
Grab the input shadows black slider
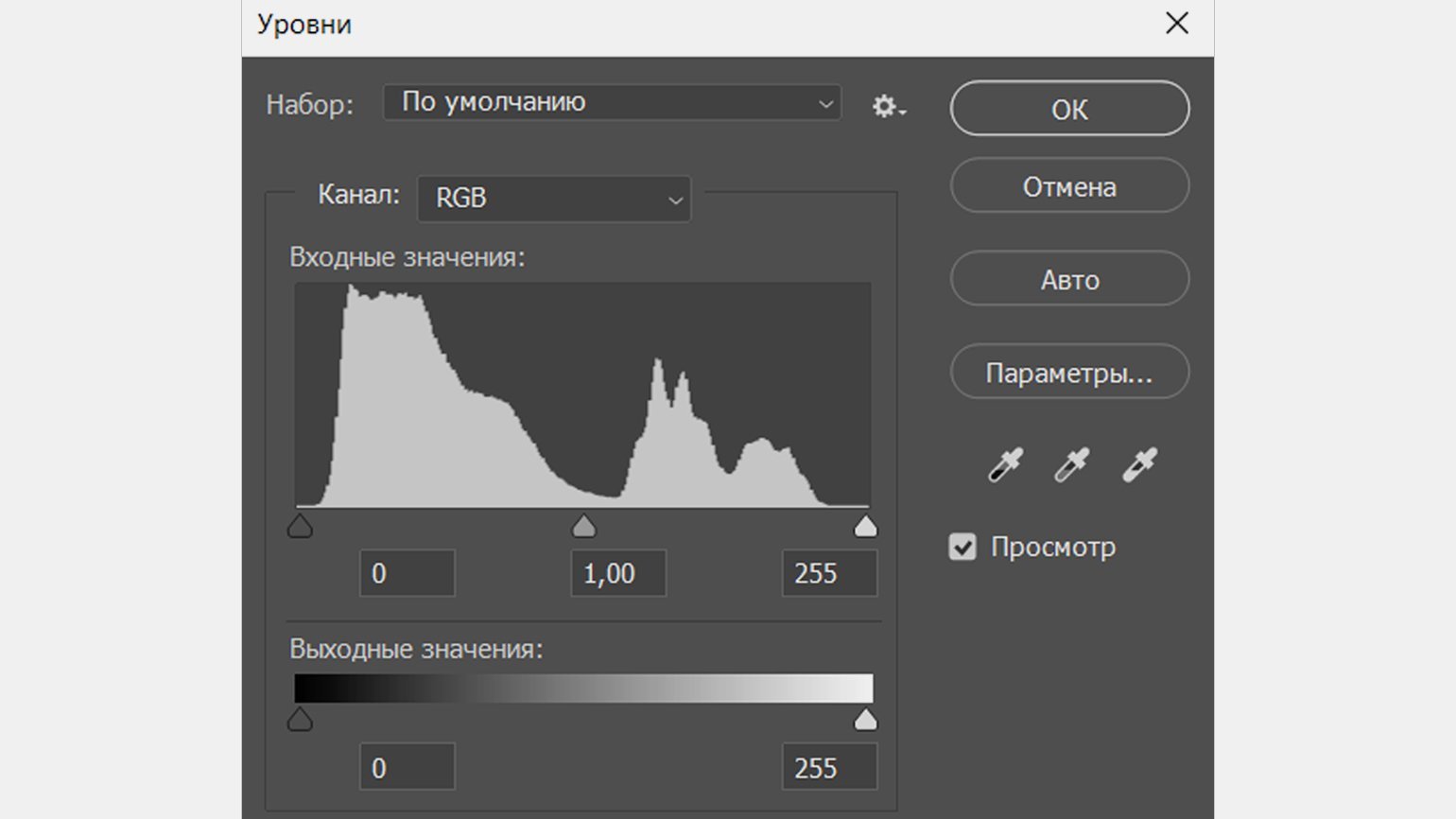(300, 526)
